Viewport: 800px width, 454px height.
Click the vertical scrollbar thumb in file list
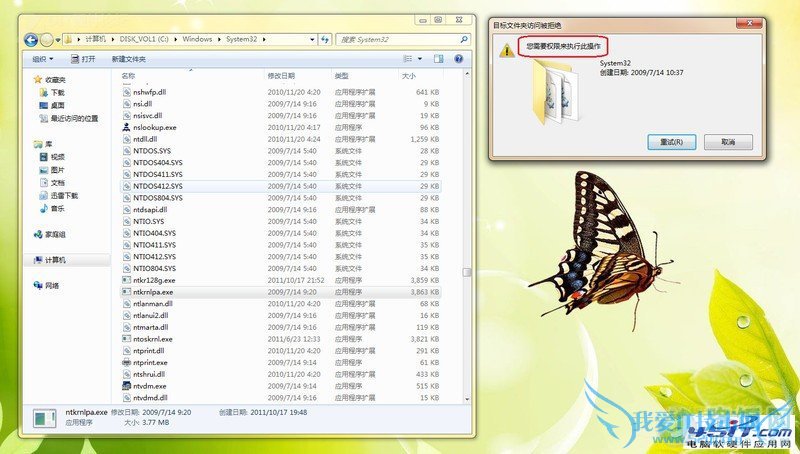tap(466, 272)
